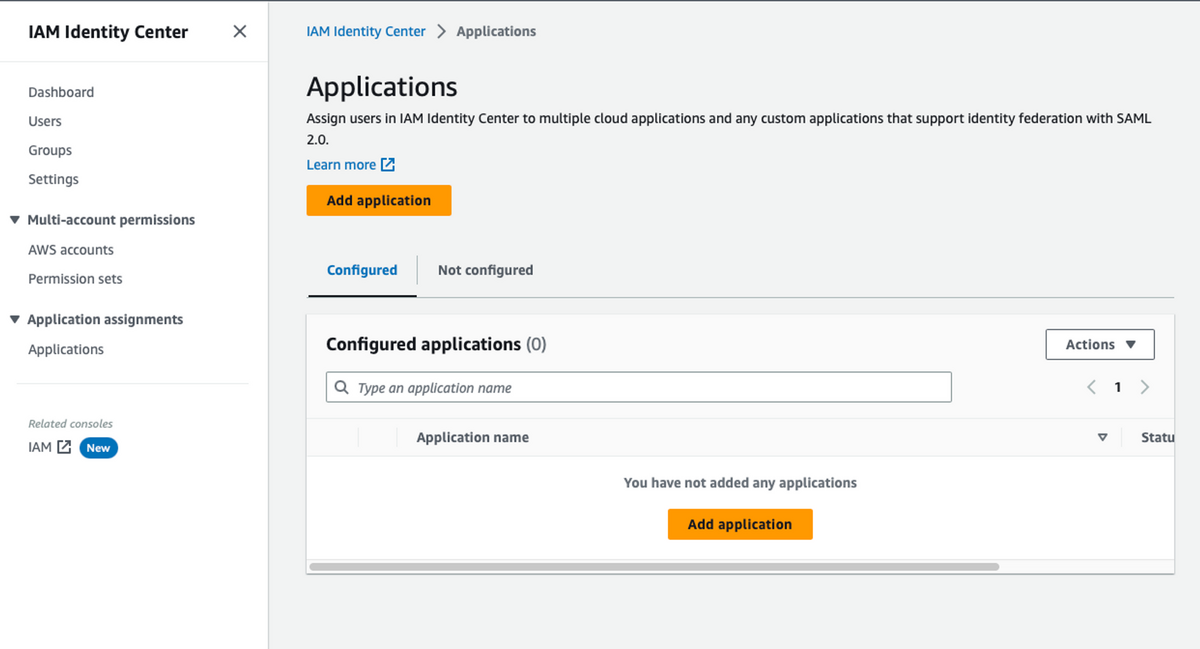Select the Configured tab

362,270
